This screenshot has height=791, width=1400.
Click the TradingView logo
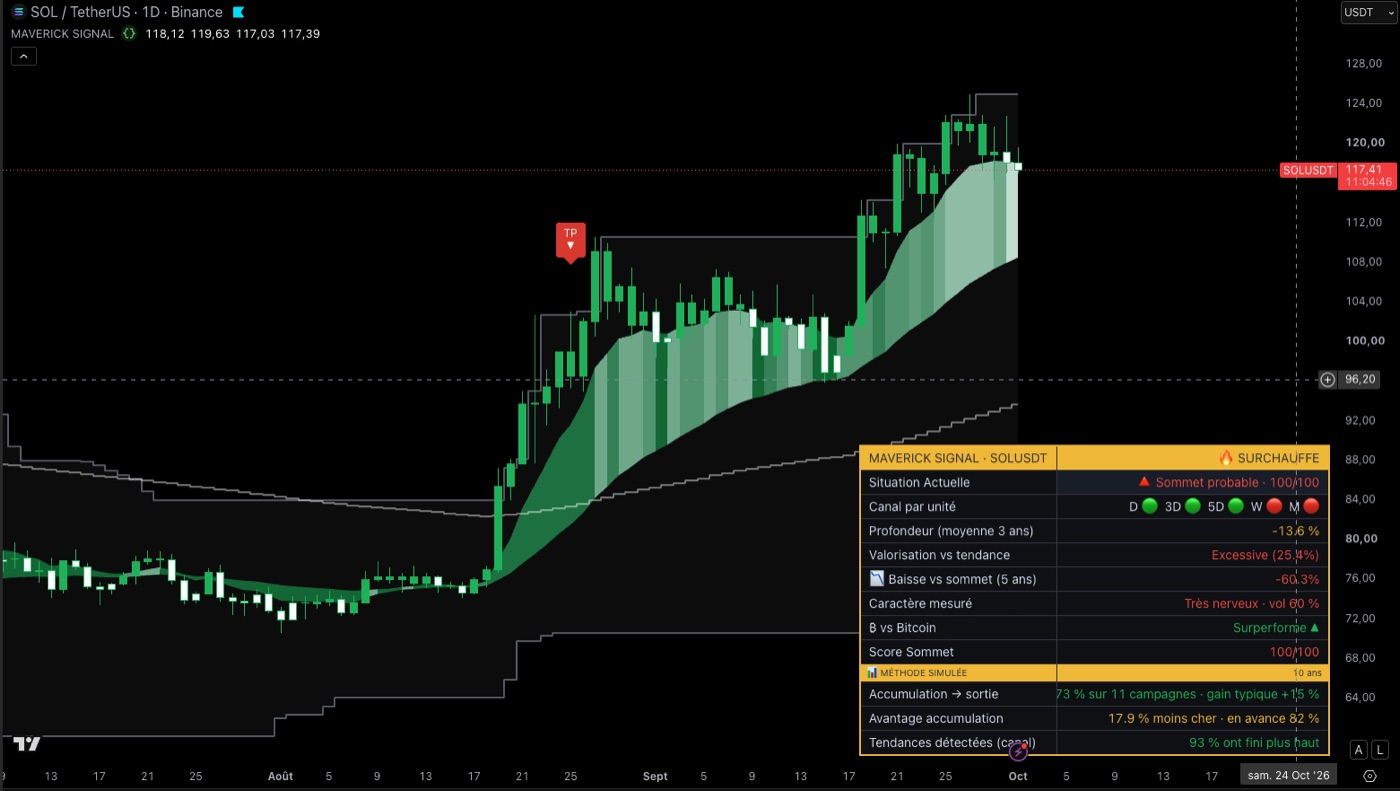27,743
